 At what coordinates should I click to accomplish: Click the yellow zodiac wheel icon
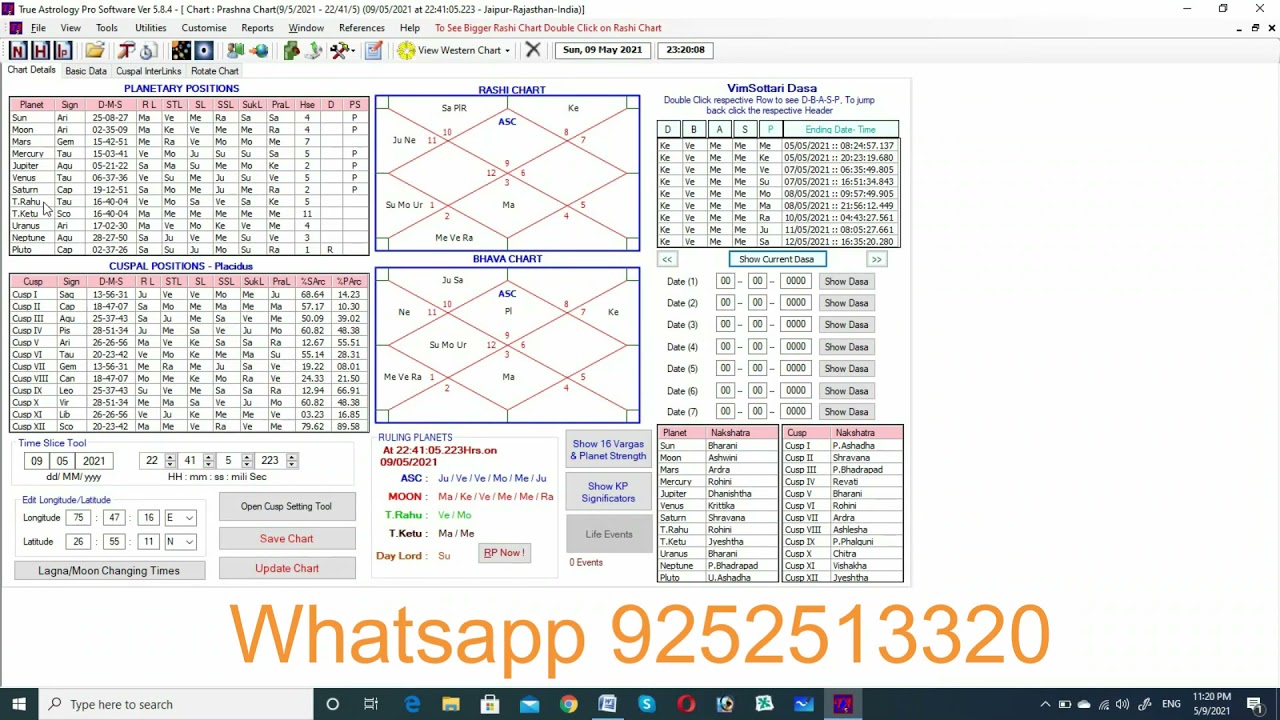[x=406, y=50]
